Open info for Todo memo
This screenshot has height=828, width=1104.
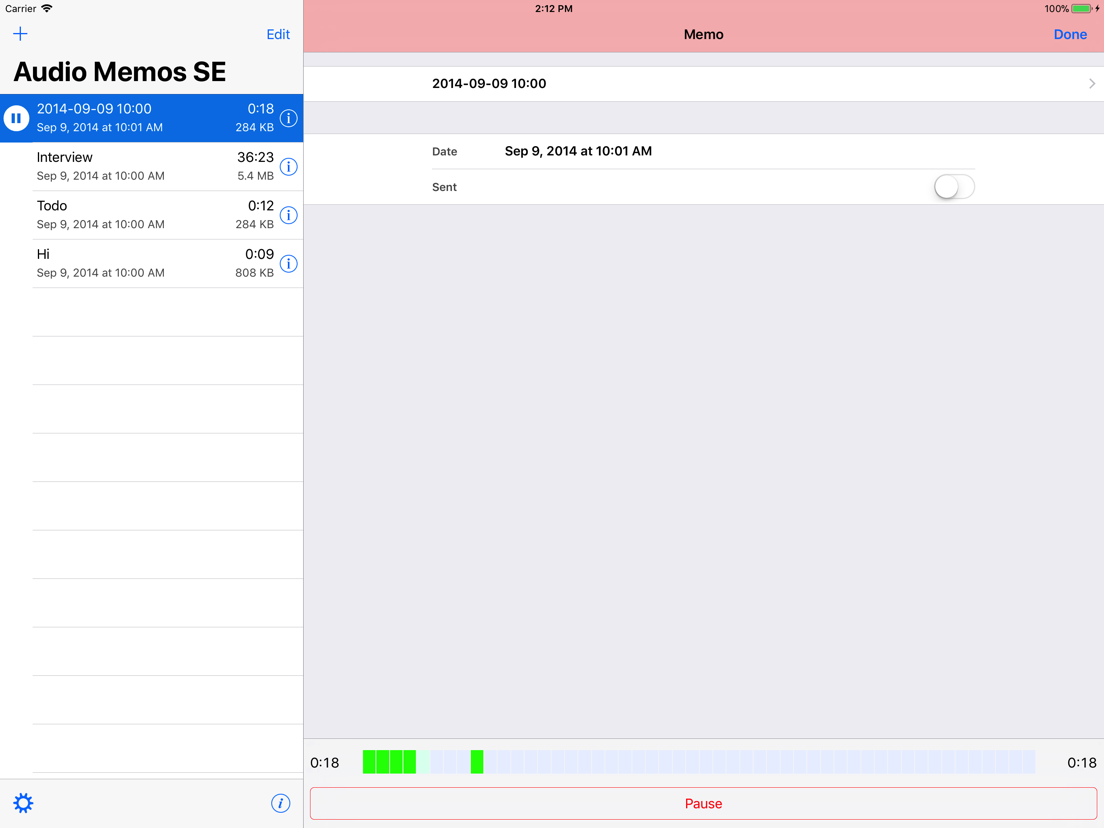pos(289,215)
